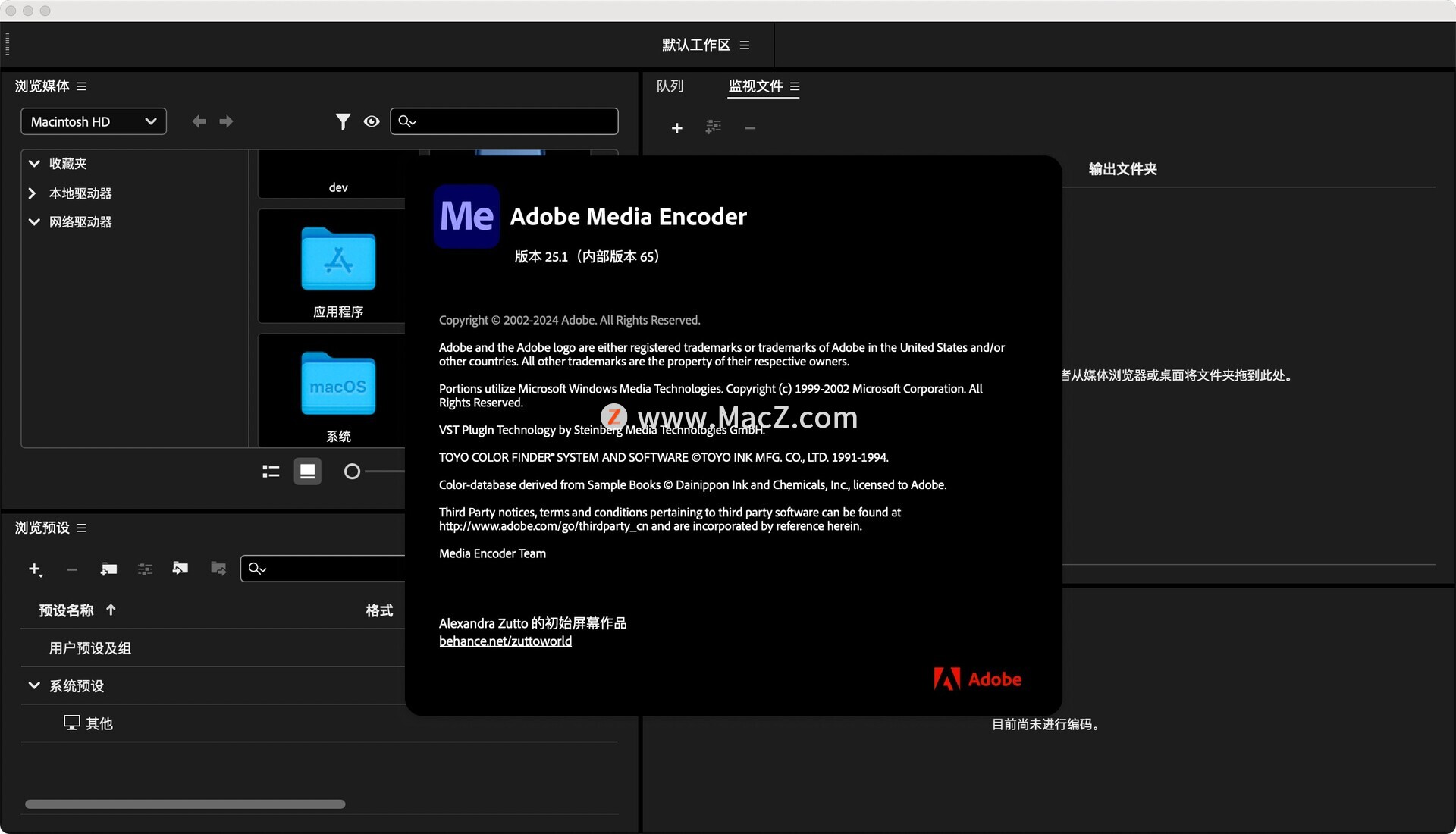Switch to the 队列 queue tab
This screenshot has height=834, width=1456.
[670, 86]
